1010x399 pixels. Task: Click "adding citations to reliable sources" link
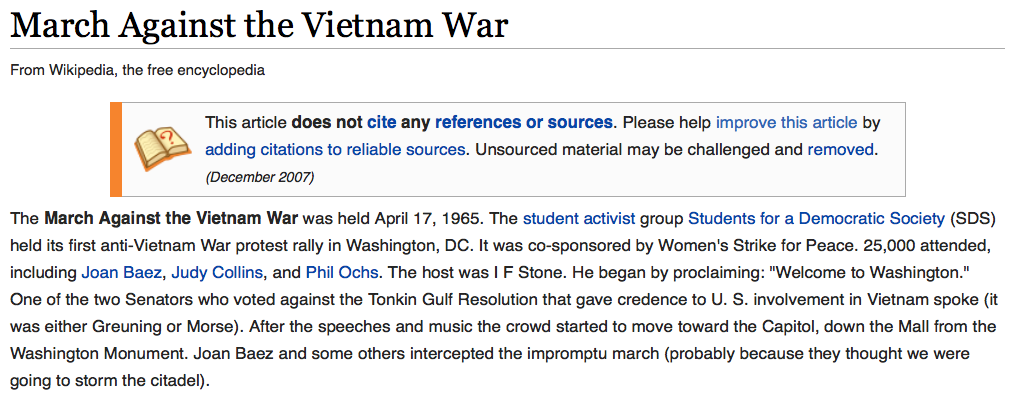point(335,150)
